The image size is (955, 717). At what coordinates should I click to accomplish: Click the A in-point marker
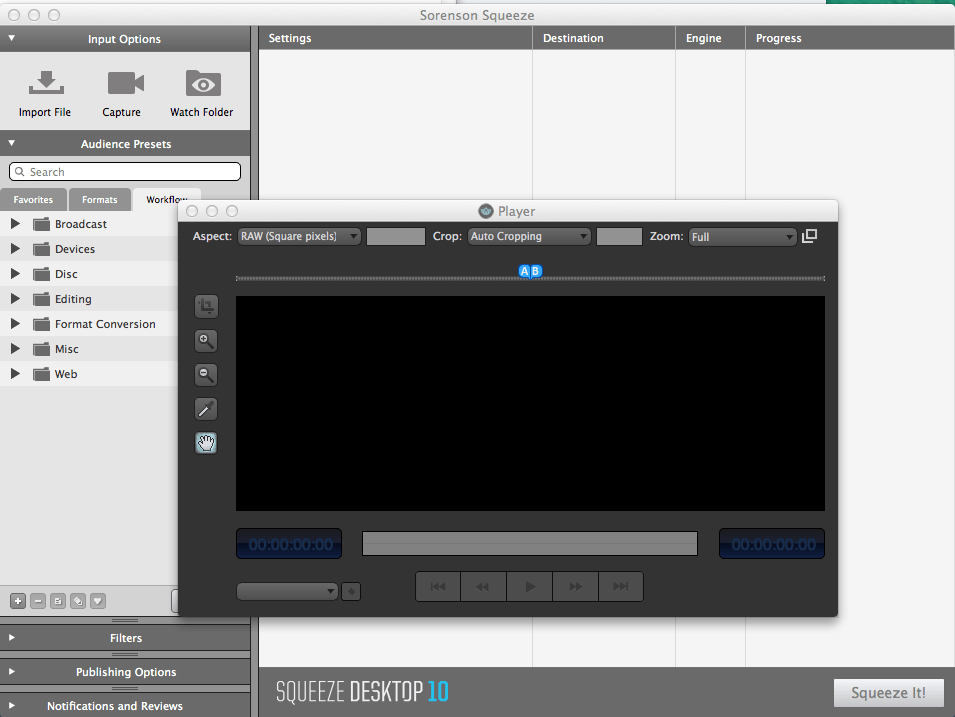tap(524, 271)
